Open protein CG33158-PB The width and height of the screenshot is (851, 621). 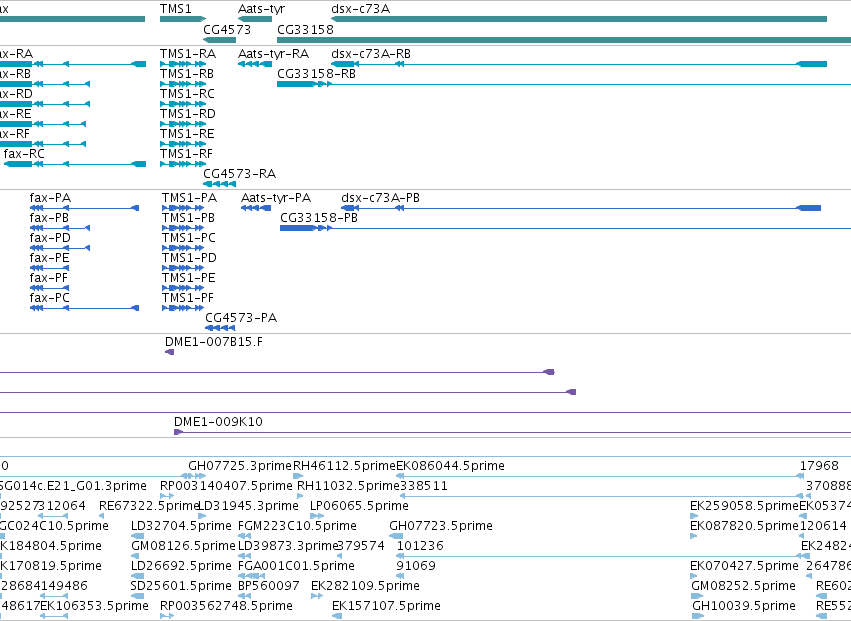319,218
